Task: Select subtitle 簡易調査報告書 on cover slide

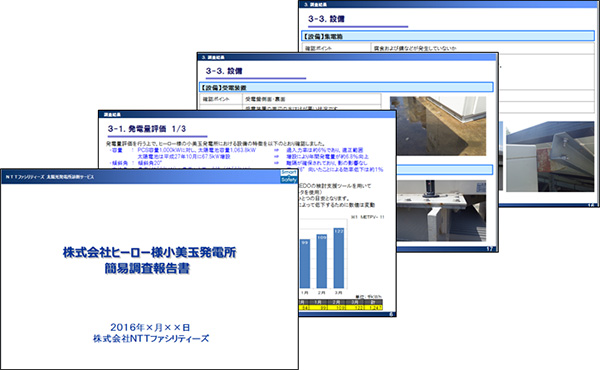Action: [x=147, y=269]
